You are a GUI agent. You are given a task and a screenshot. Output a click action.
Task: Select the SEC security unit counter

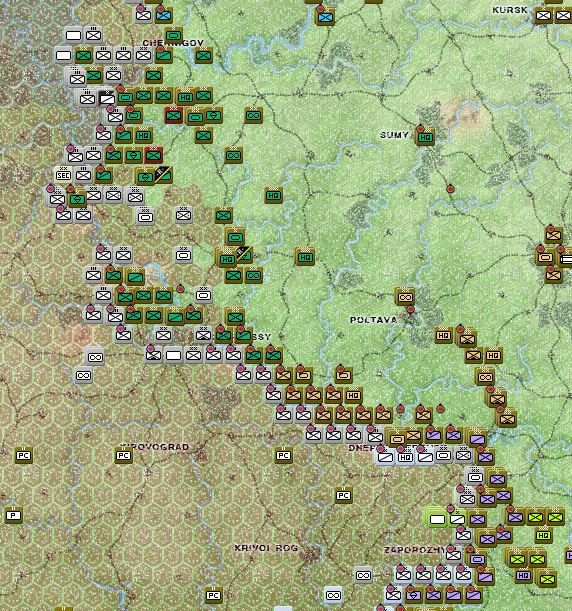[x=64, y=175]
